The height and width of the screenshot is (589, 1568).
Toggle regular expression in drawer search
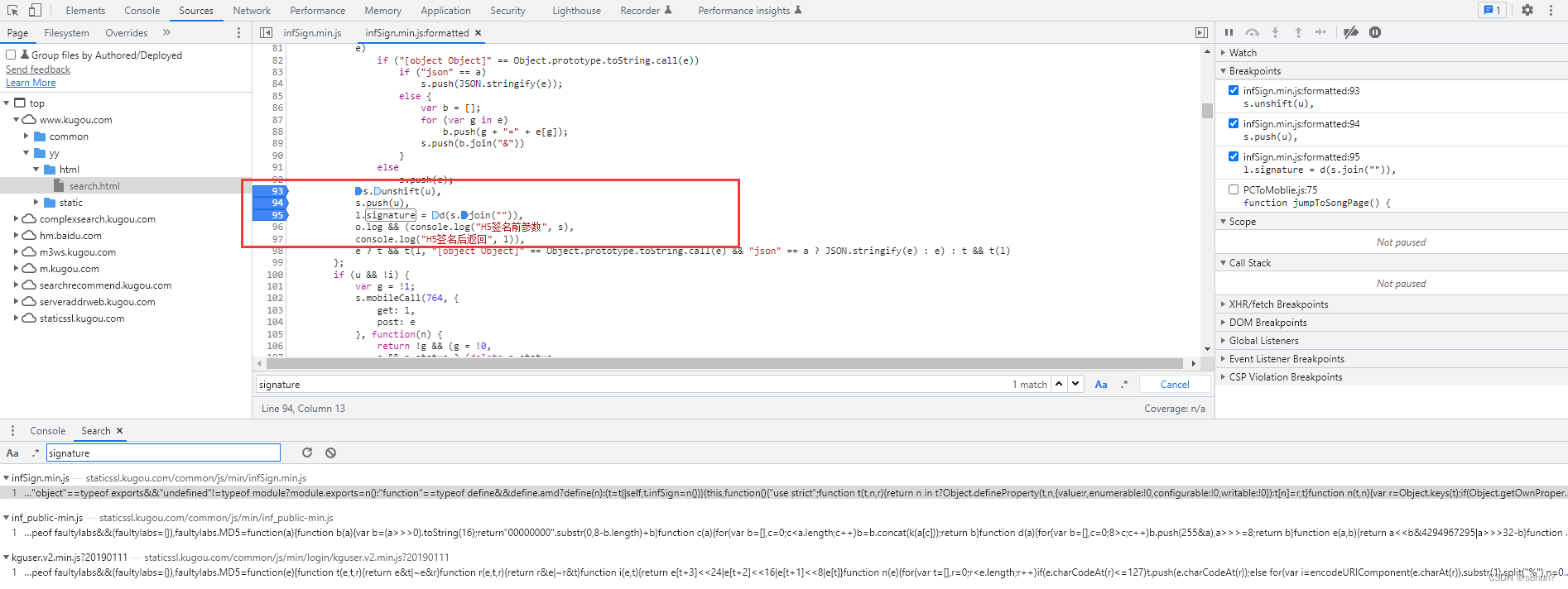coord(36,453)
